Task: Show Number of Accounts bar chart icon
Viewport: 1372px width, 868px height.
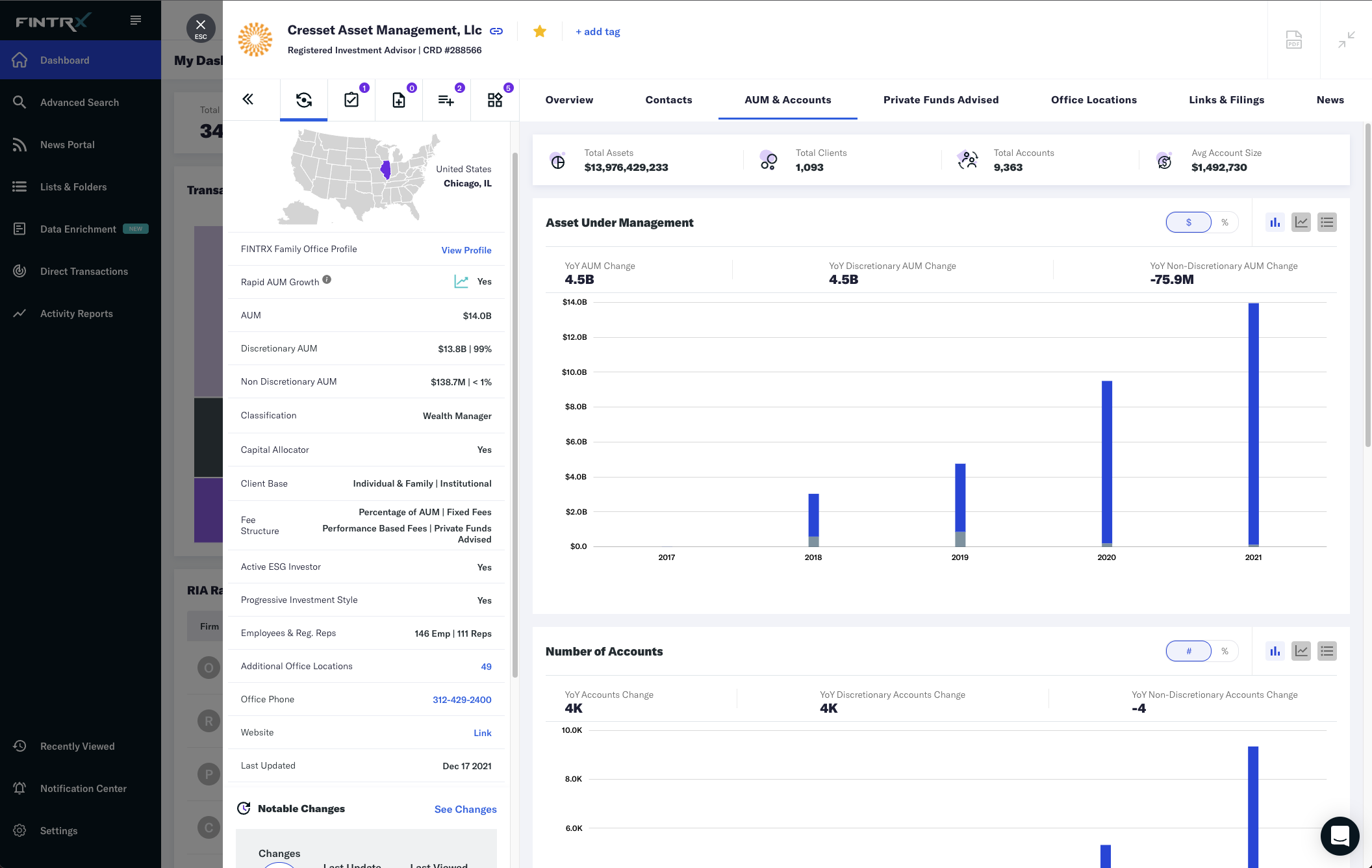Action: point(1275,651)
